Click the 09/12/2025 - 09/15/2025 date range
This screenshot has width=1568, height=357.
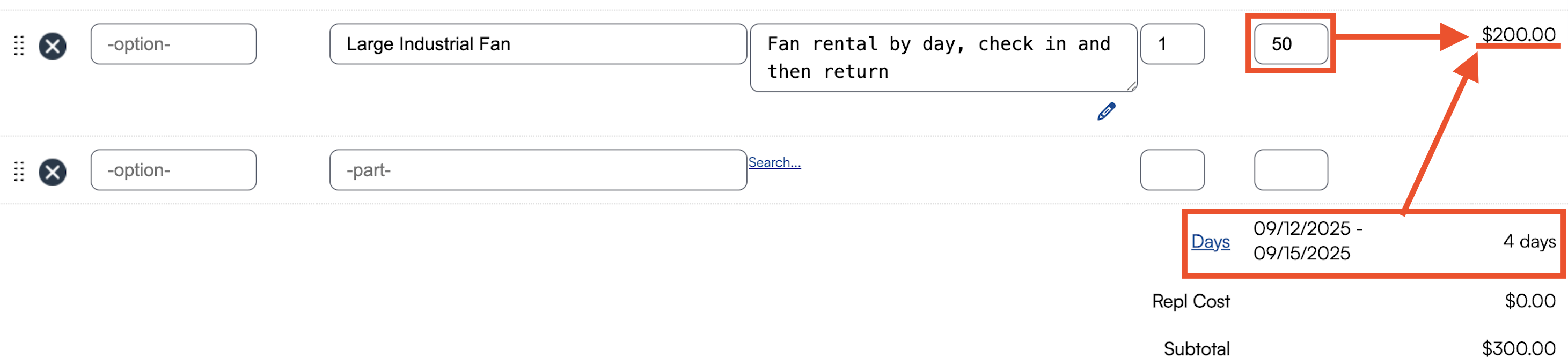coord(1307,241)
